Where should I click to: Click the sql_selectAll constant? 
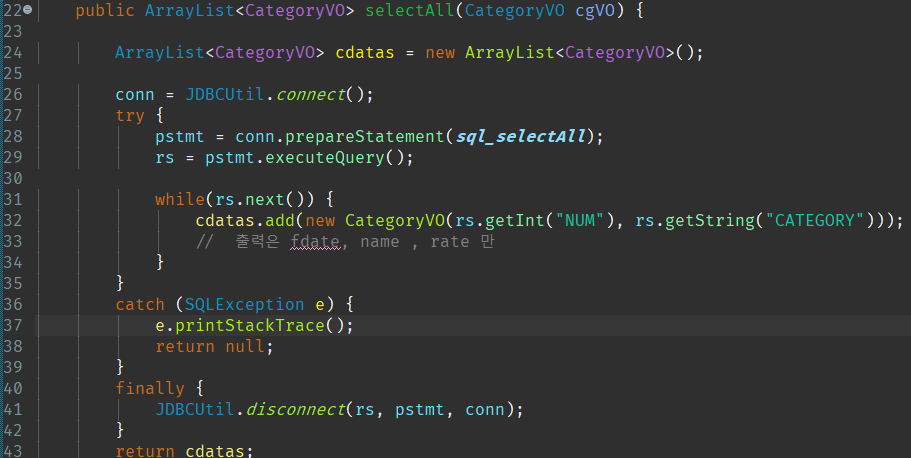521,137
